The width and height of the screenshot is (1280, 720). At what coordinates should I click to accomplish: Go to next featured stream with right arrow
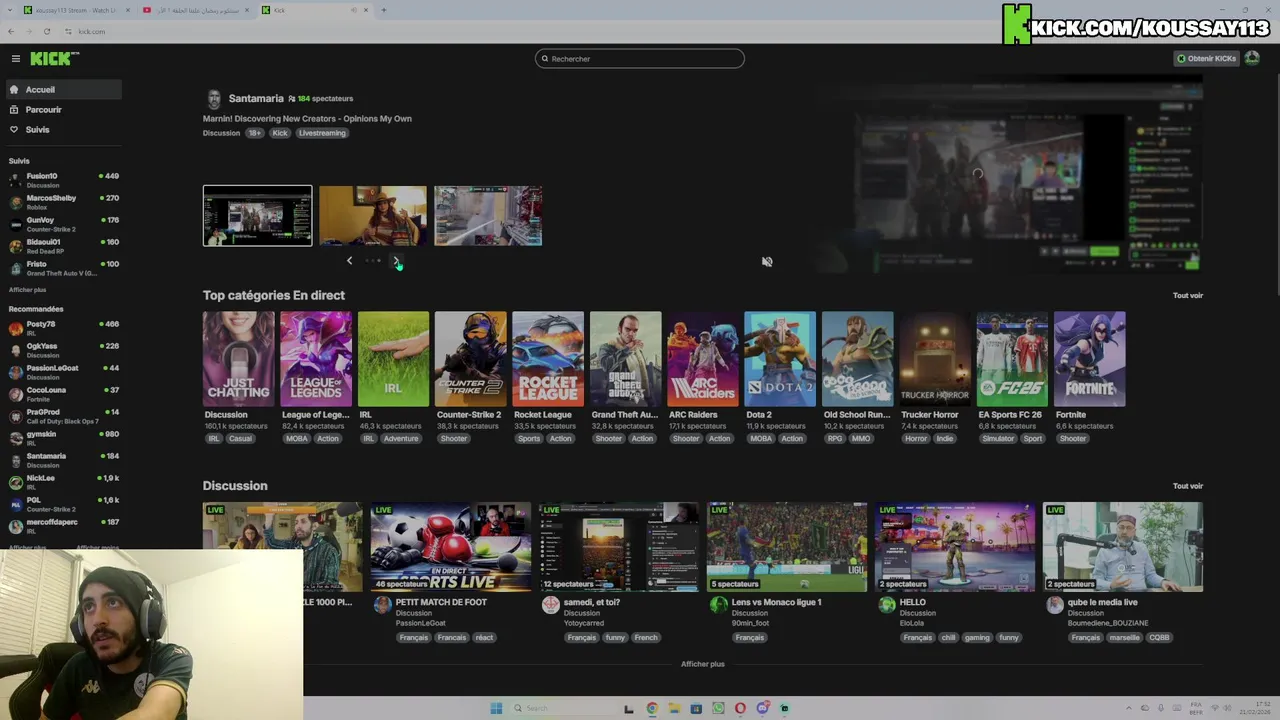click(396, 261)
